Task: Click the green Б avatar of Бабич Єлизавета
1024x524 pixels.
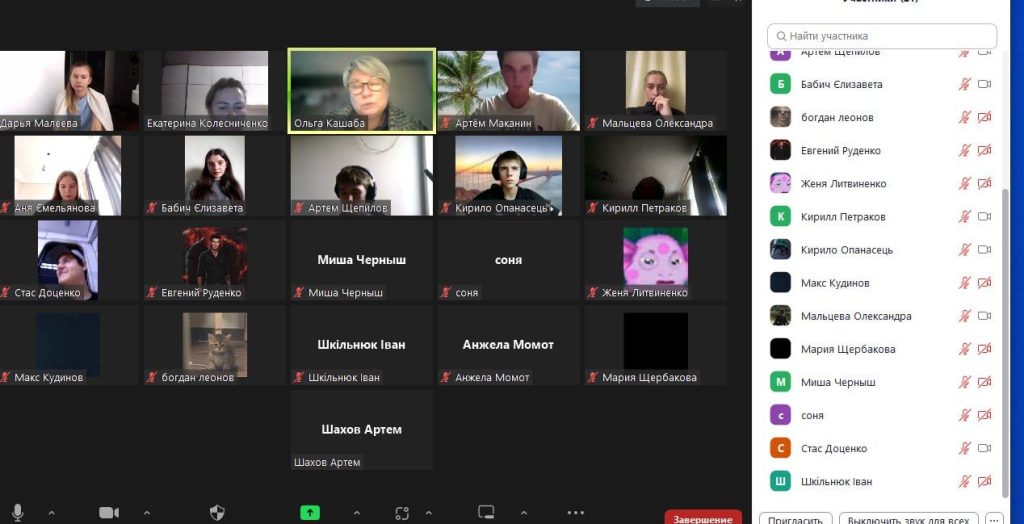Action: 780,84
